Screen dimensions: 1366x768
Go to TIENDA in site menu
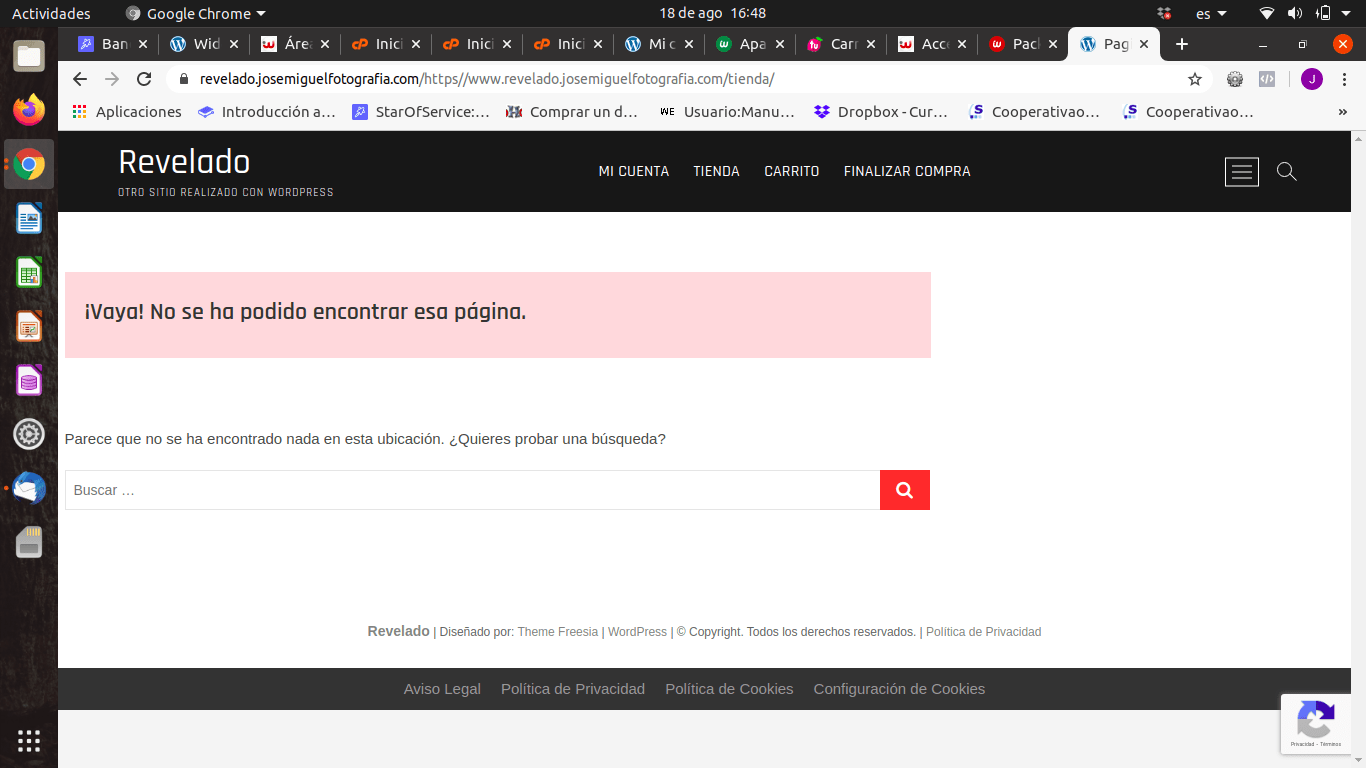(717, 171)
